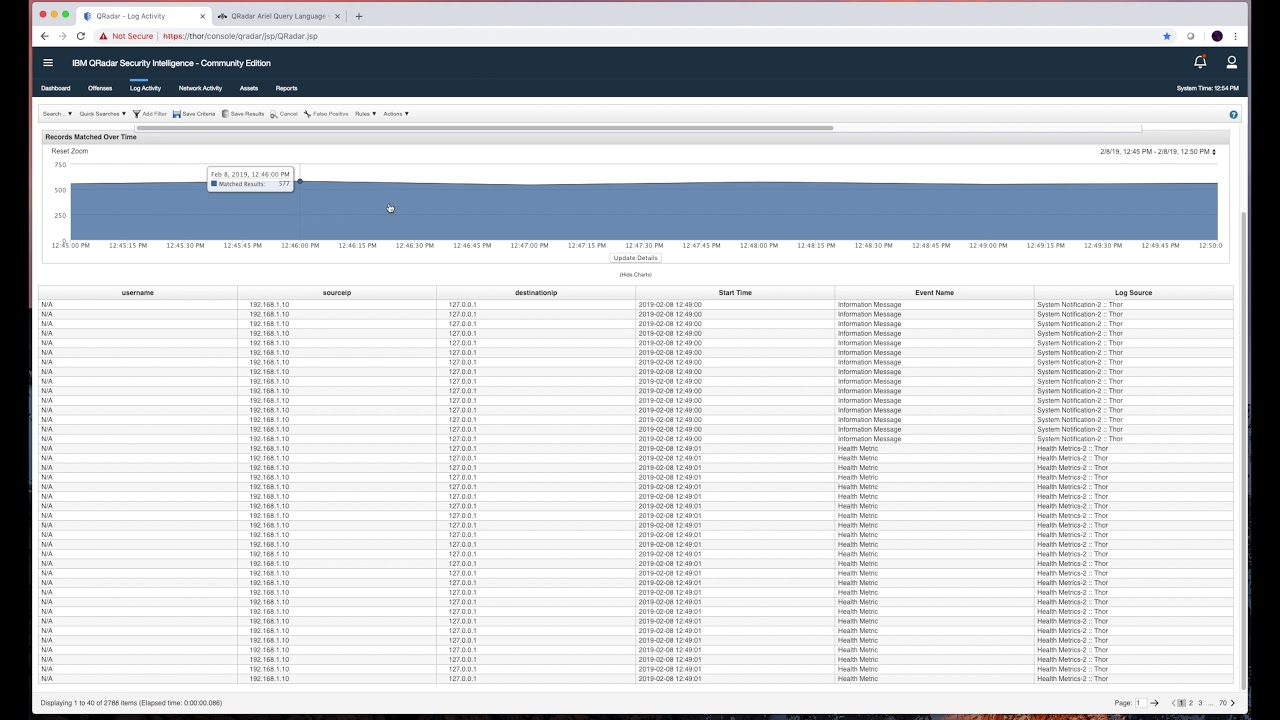Go back in browser history

[x=44, y=36]
